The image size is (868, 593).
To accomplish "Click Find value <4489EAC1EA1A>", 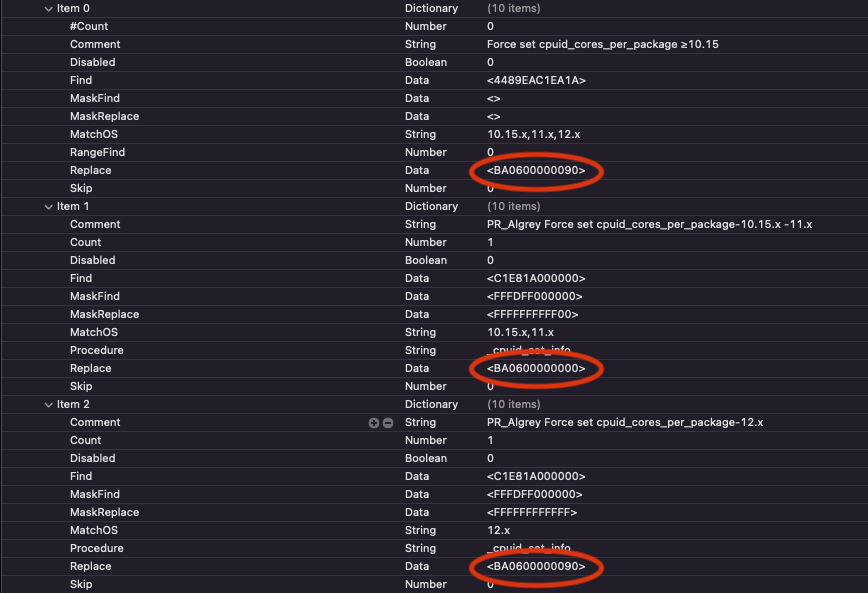I will coord(536,80).
